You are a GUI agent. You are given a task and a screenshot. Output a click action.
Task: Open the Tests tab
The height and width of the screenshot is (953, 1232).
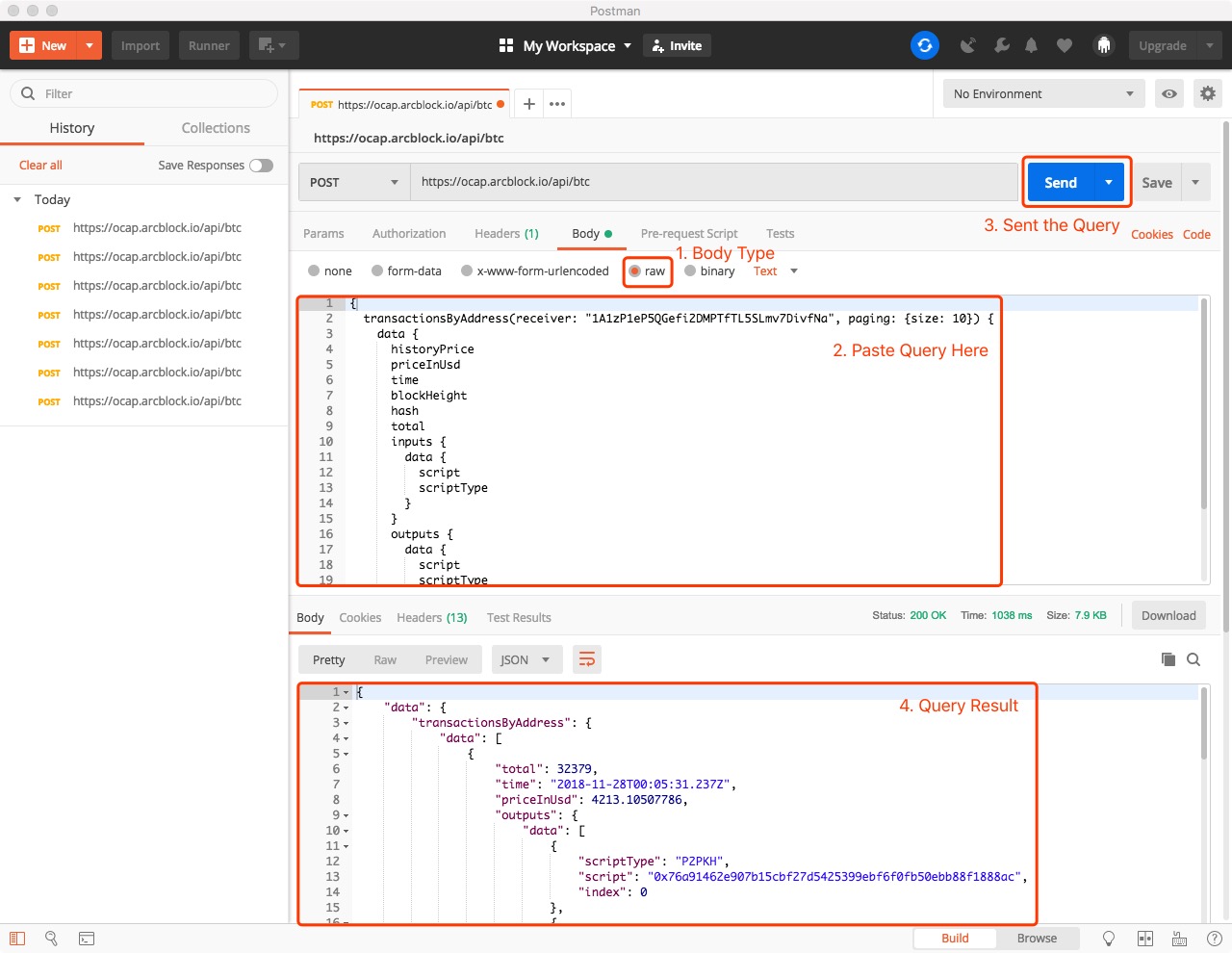780,233
